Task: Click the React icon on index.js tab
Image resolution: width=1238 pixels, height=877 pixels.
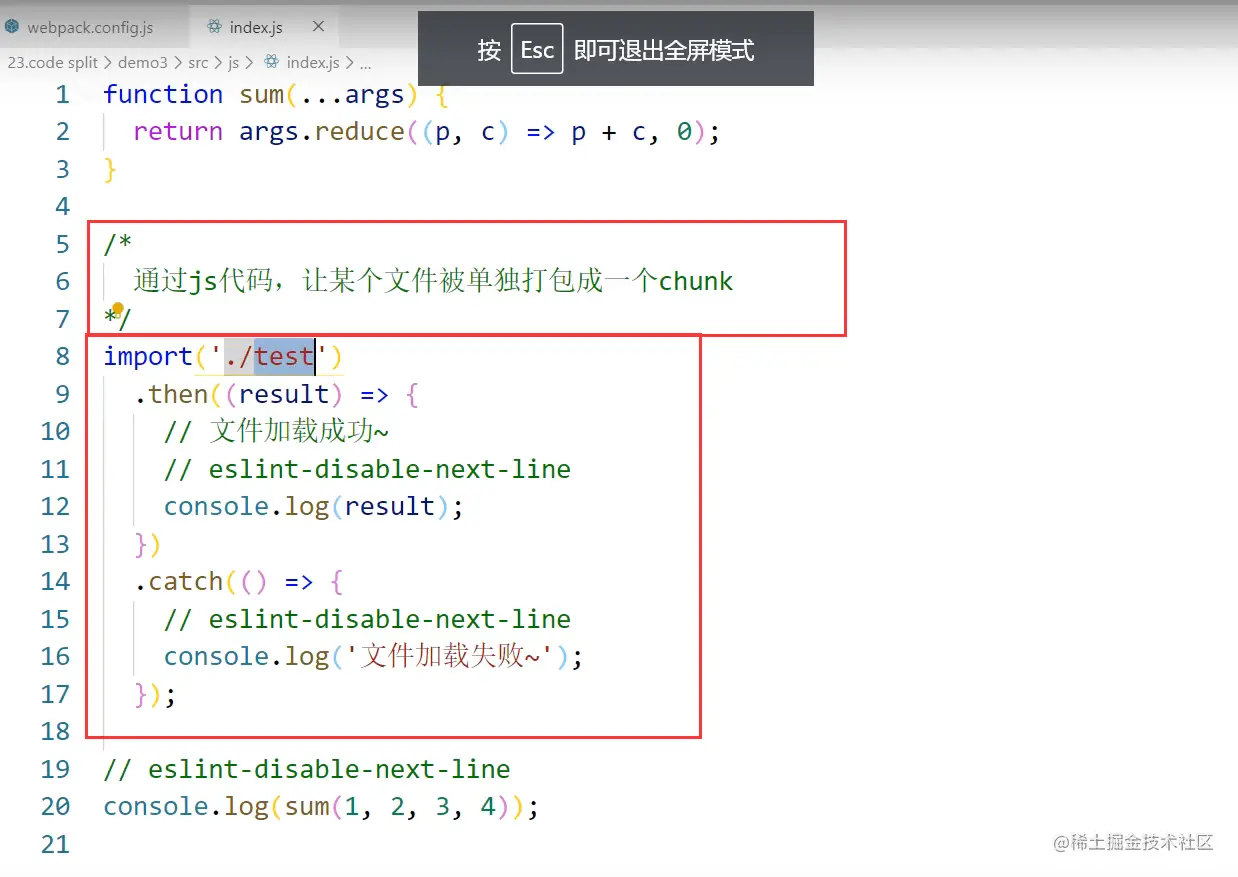Action: (x=214, y=27)
